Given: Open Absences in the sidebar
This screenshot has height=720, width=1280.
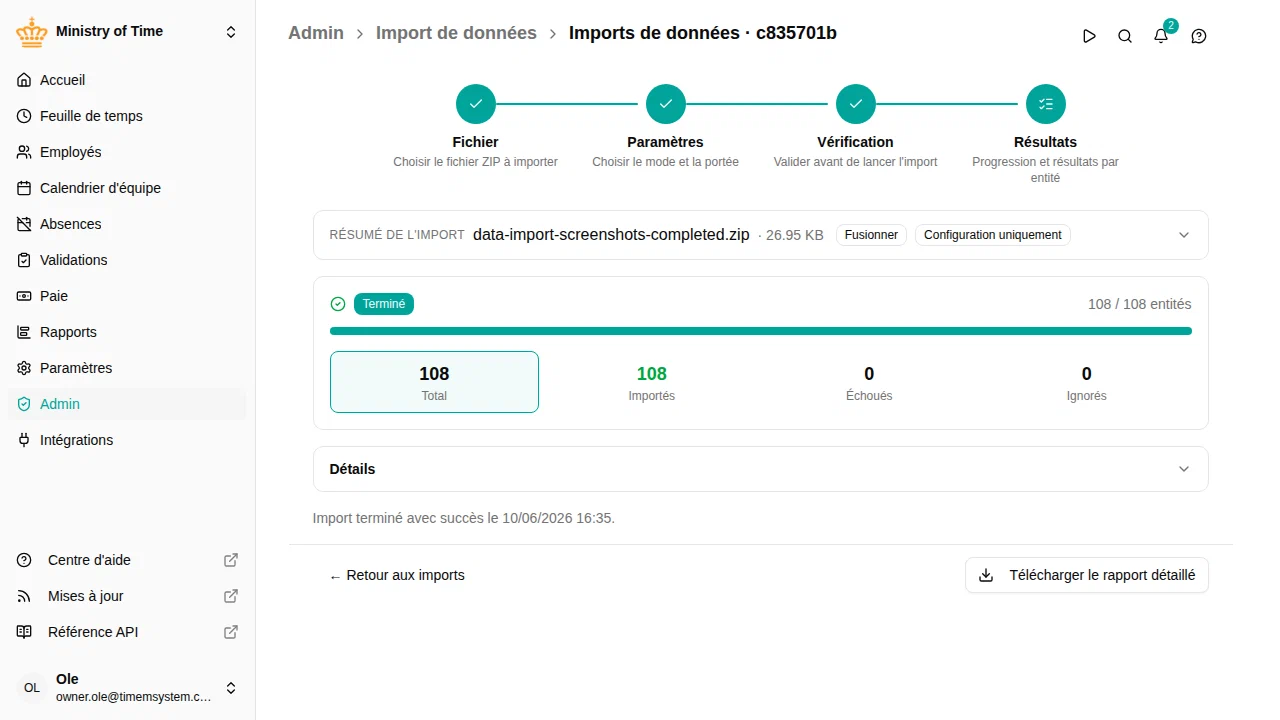Looking at the screenshot, I should click(x=128, y=224).
